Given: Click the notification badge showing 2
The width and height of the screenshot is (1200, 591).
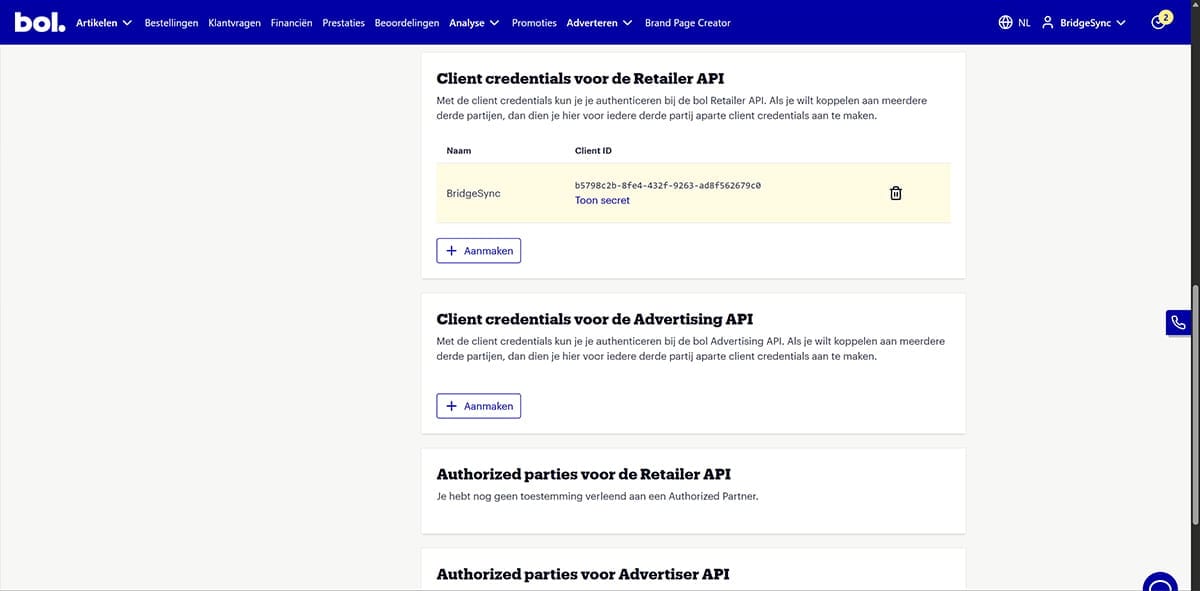Looking at the screenshot, I should tap(1165, 16).
